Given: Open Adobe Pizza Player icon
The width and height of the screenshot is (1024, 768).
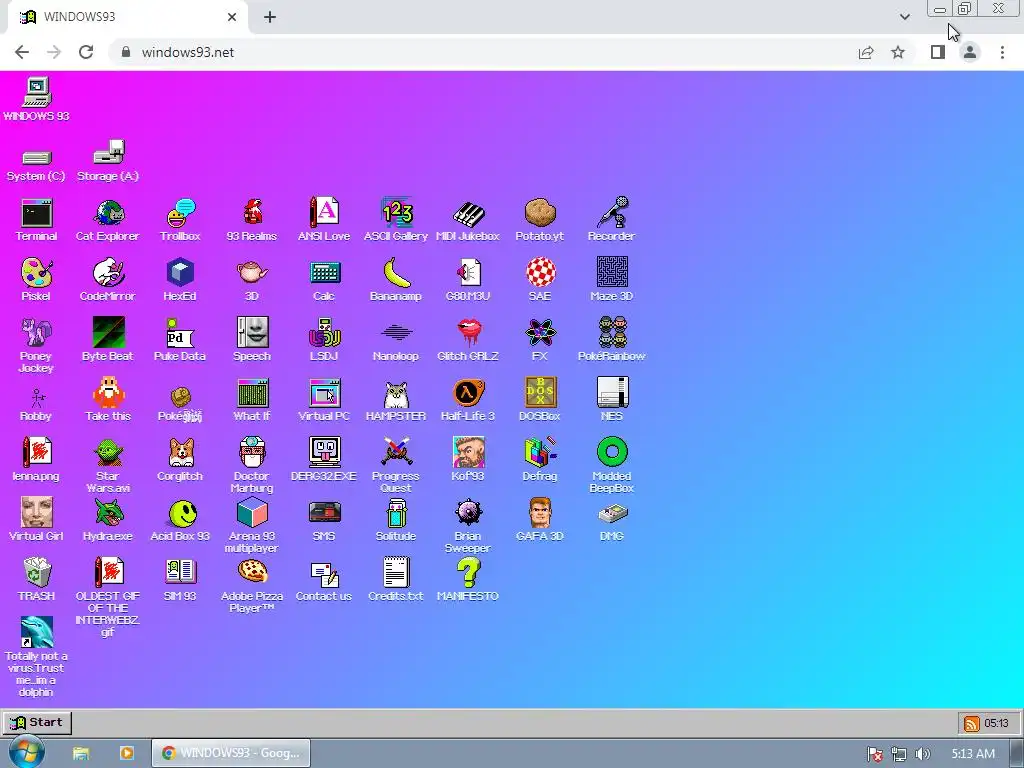Looking at the screenshot, I should tap(252, 586).
